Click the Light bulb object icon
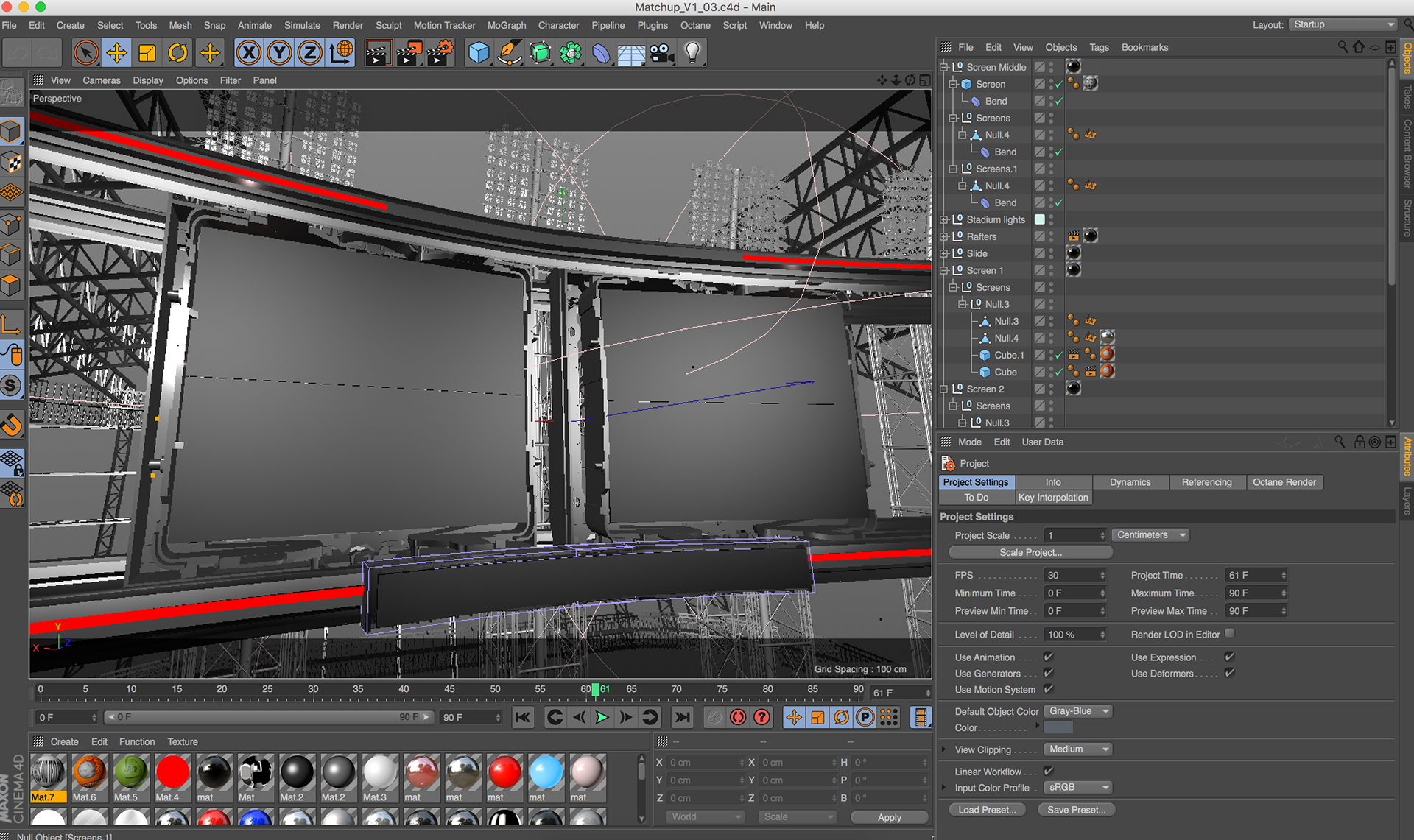Image resolution: width=1414 pixels, height=840 pixels. [x=692, y=53]
